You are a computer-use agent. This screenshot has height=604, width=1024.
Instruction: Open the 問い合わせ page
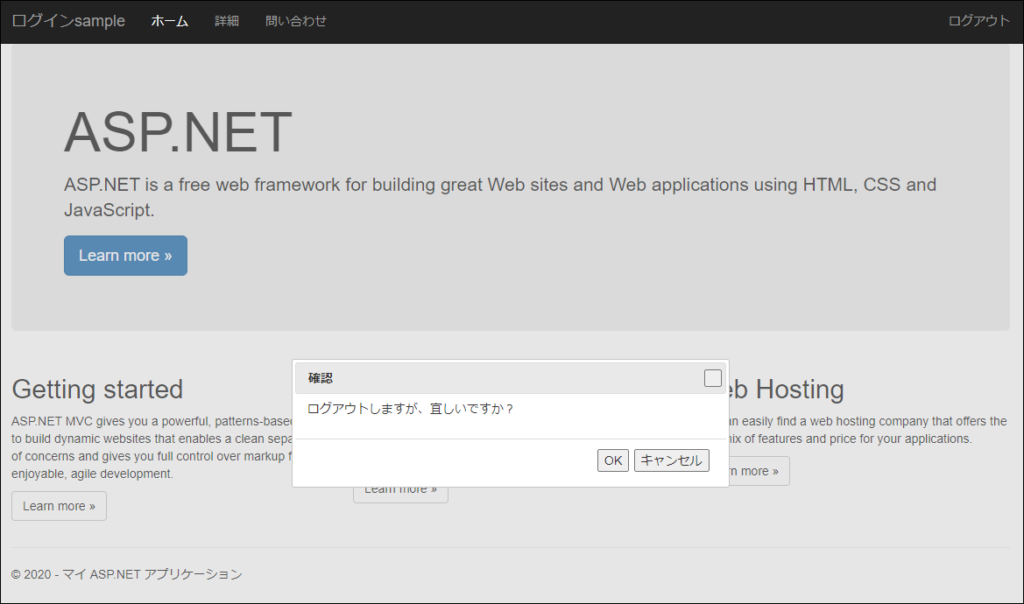point(295,20)
